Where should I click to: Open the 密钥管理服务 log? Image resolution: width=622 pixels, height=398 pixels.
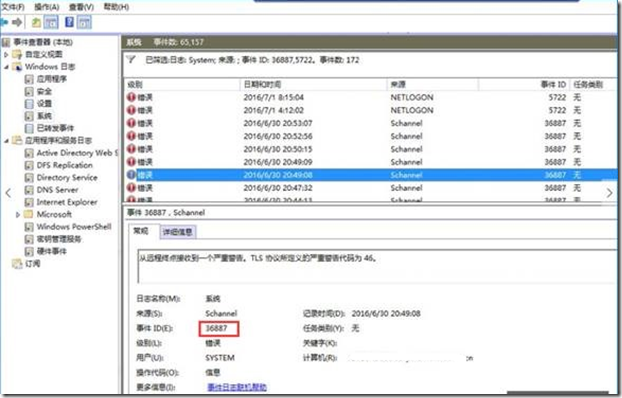pyautogui.click(x=59, y=239)
